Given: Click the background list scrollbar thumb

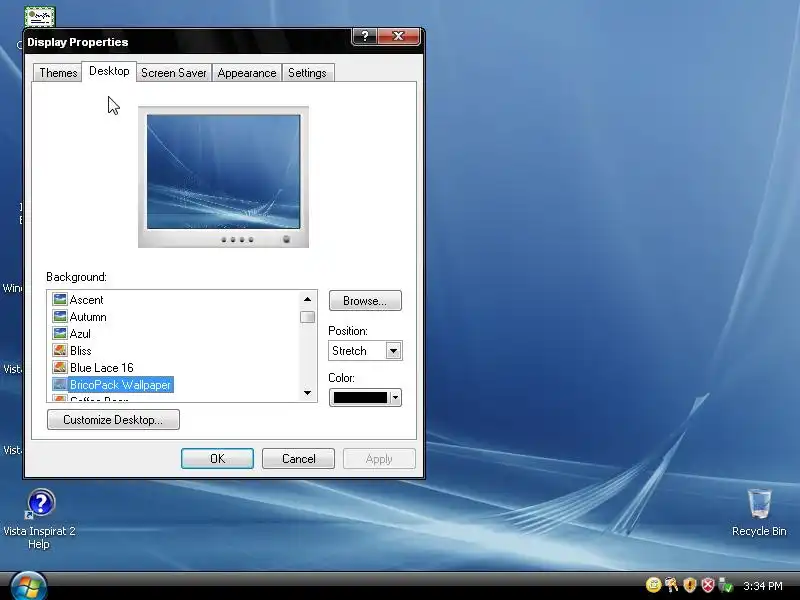Looking at the screenshot, I should click(x=307, y=317).
